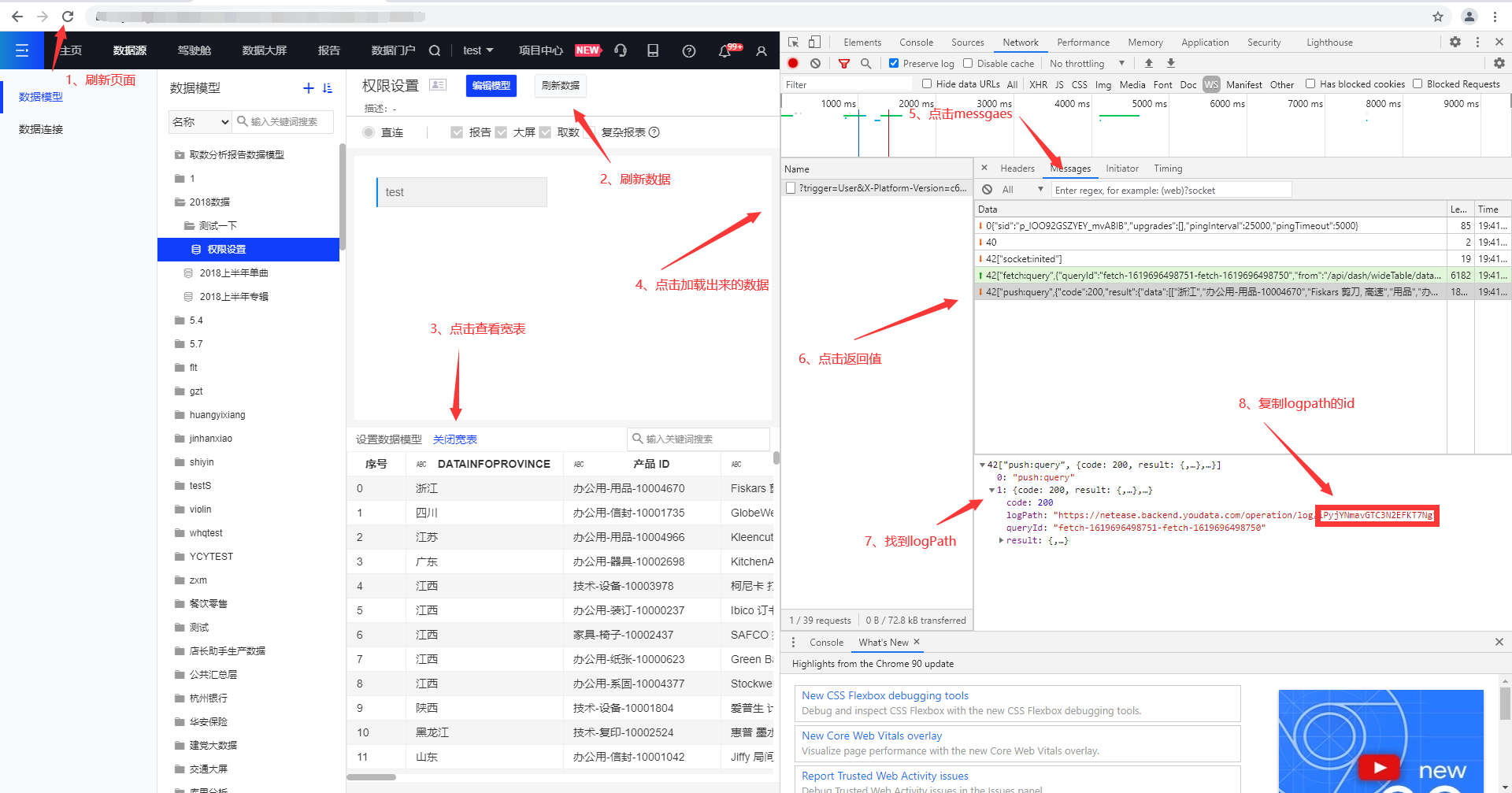Toggle 报告 checkbox

(457, 132)
